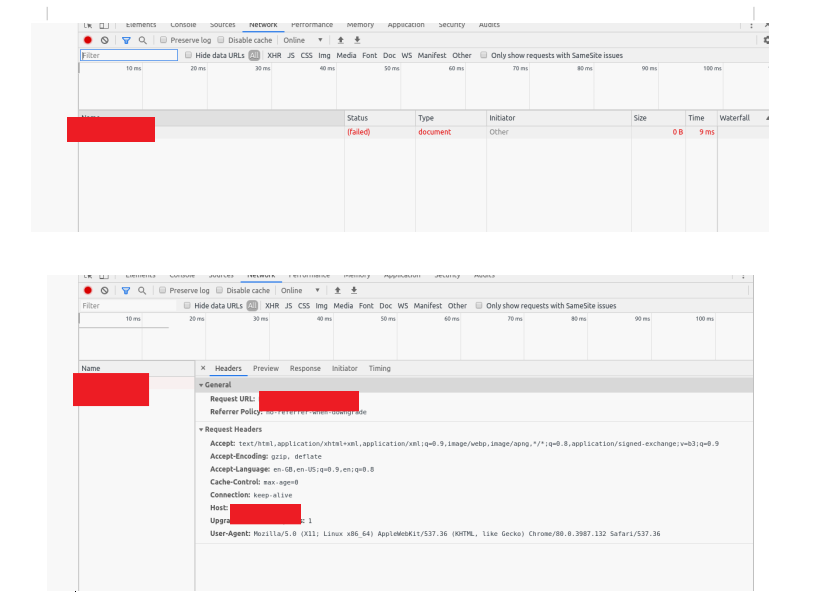The image size is (820, 592).
Task: Select the (failed) status cell
Action: point(359,132)
